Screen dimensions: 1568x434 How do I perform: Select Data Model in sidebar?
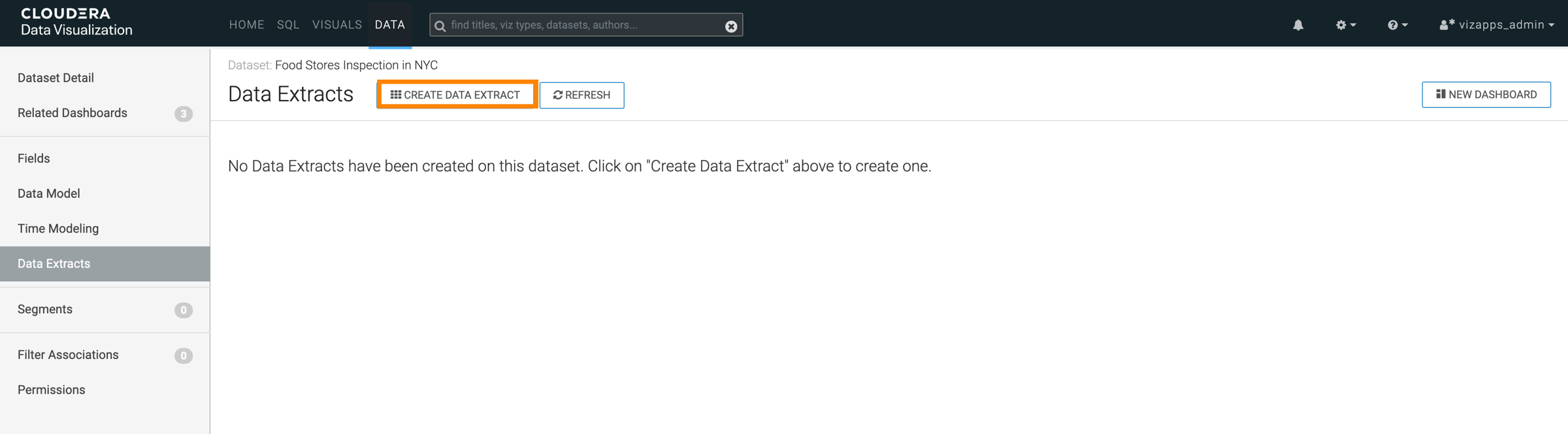click(49, 193)
